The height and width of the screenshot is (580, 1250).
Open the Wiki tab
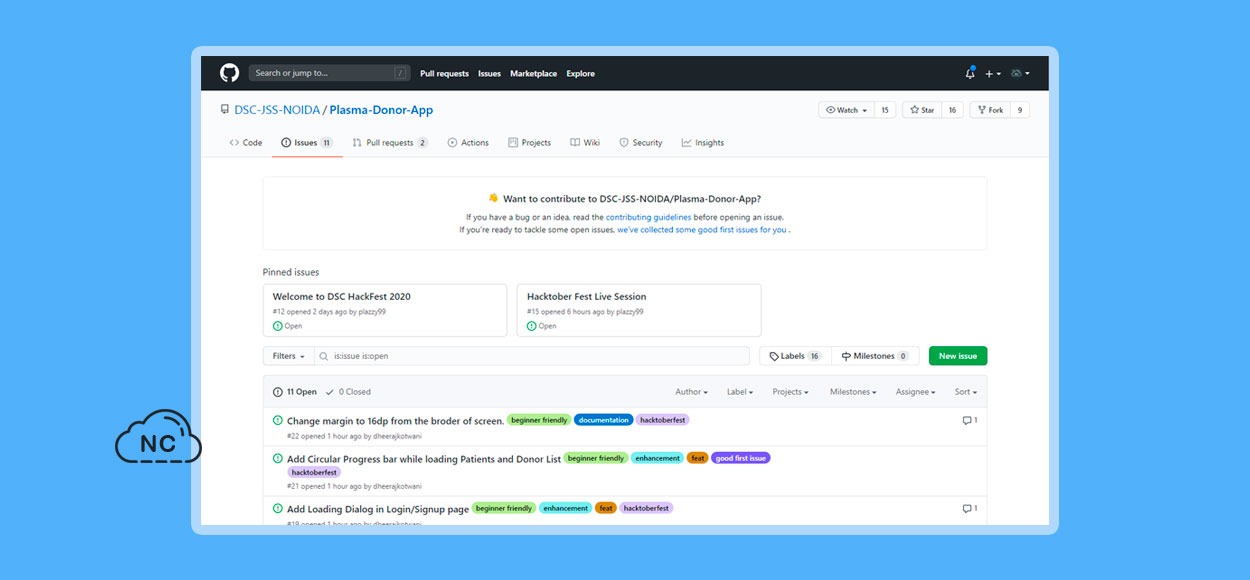pyautogui.click(x=585, y=143)
